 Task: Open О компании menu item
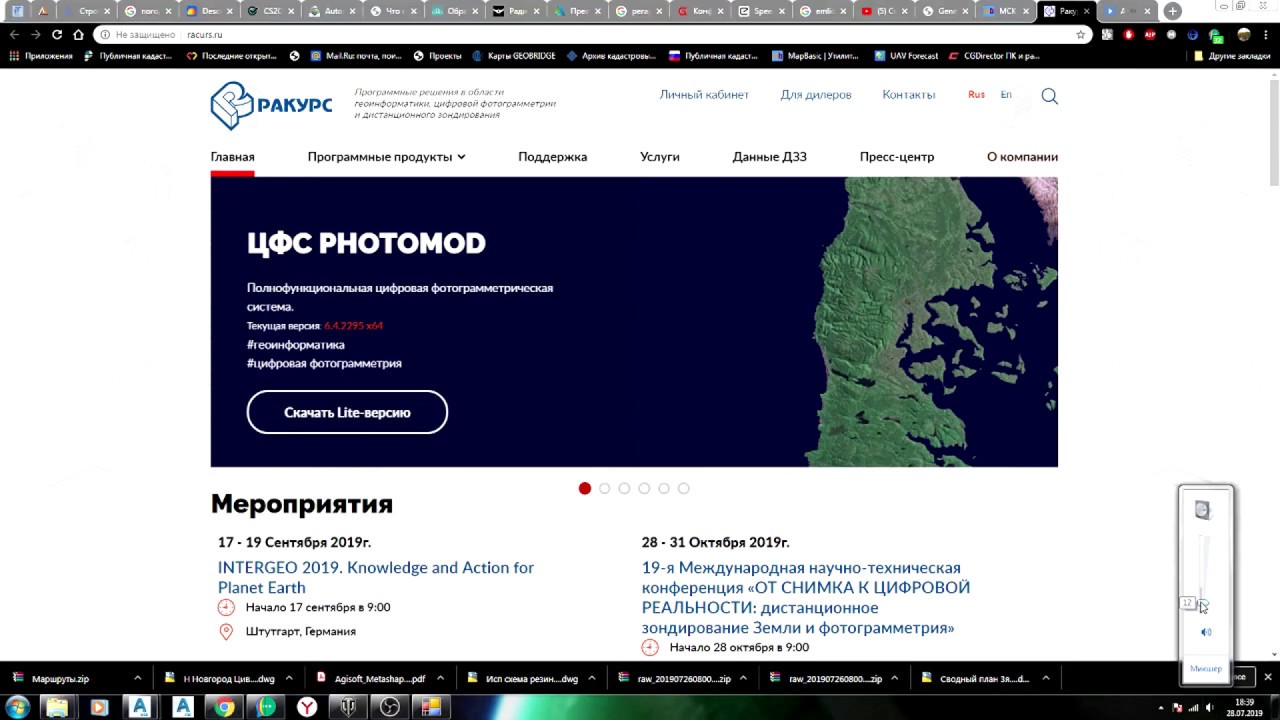coord(1022,157)
